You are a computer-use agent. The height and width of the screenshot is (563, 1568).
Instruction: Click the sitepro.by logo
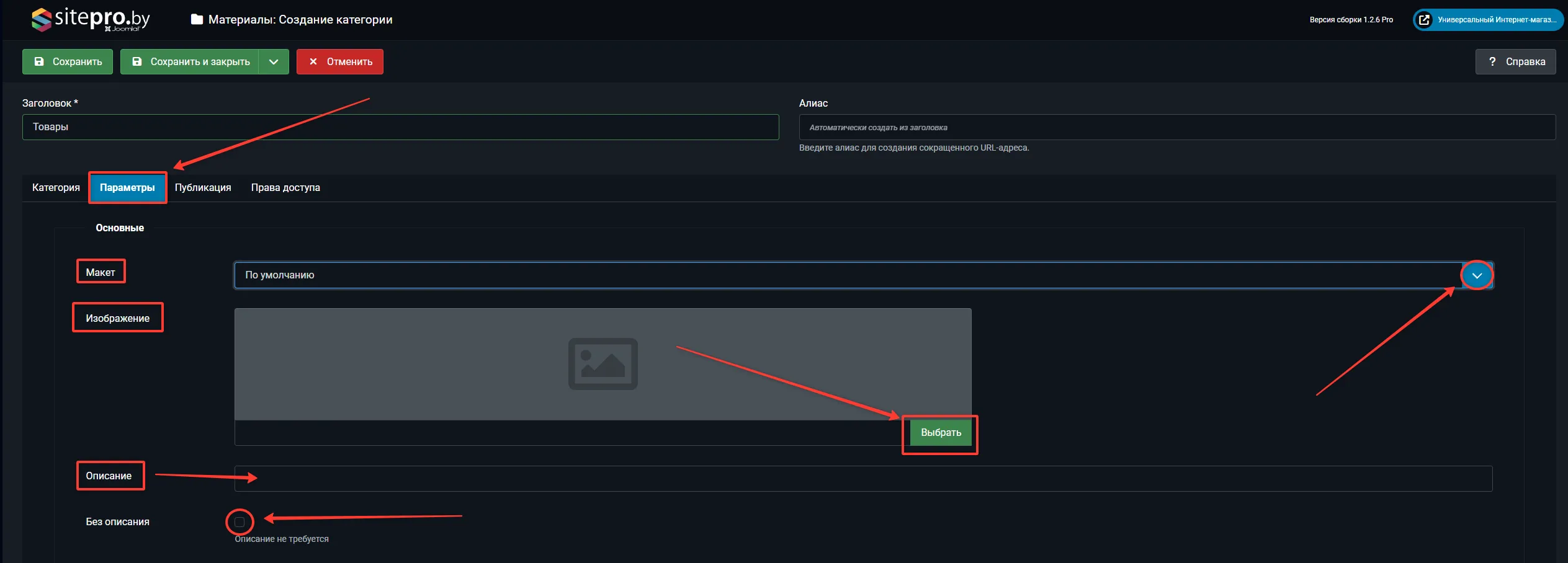tap(91, 19)
